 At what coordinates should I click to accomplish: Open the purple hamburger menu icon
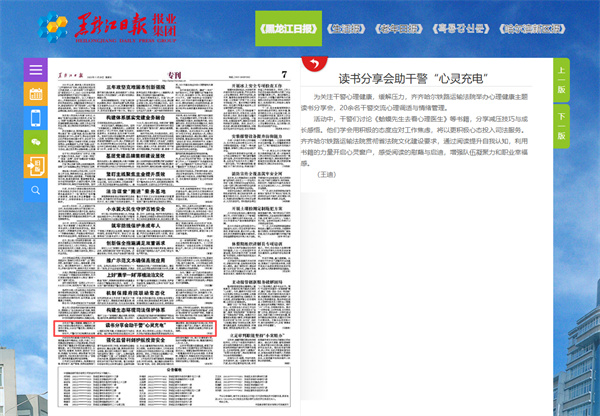(36, 70)
